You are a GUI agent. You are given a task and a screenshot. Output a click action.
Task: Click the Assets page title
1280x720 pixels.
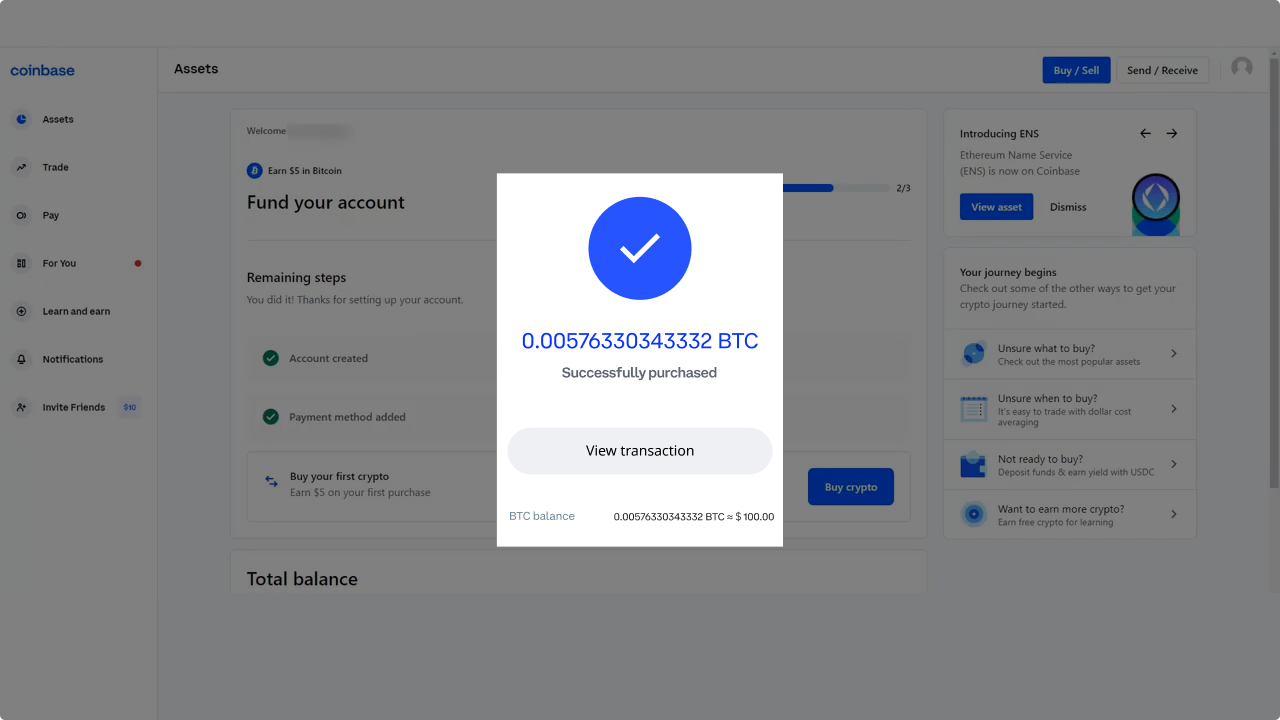196,69
